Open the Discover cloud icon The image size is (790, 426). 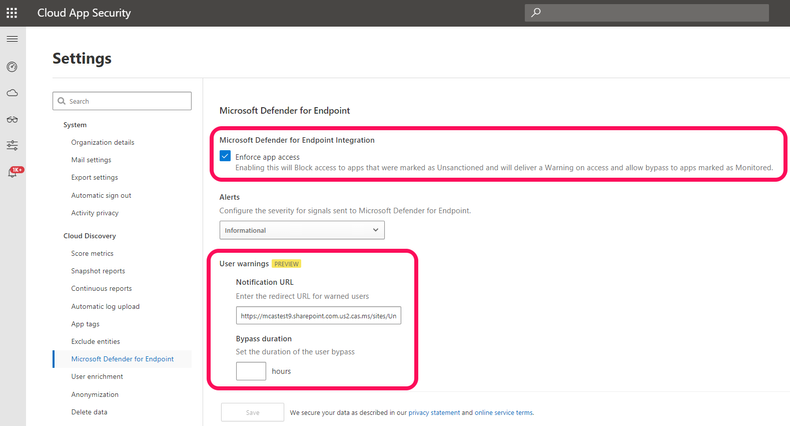(x=12, y=93)
